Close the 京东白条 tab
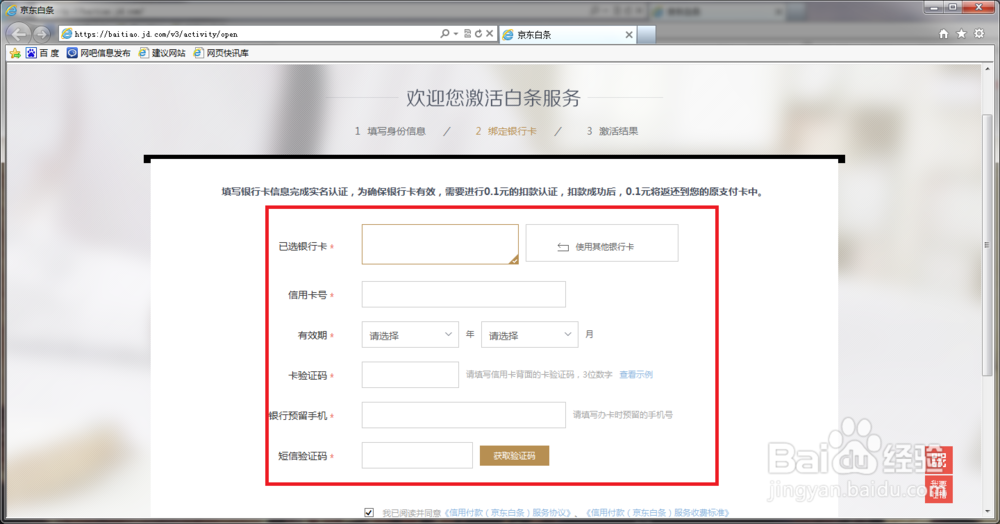Viewport: 1000px width, 524px height. (x=629, y=34)
